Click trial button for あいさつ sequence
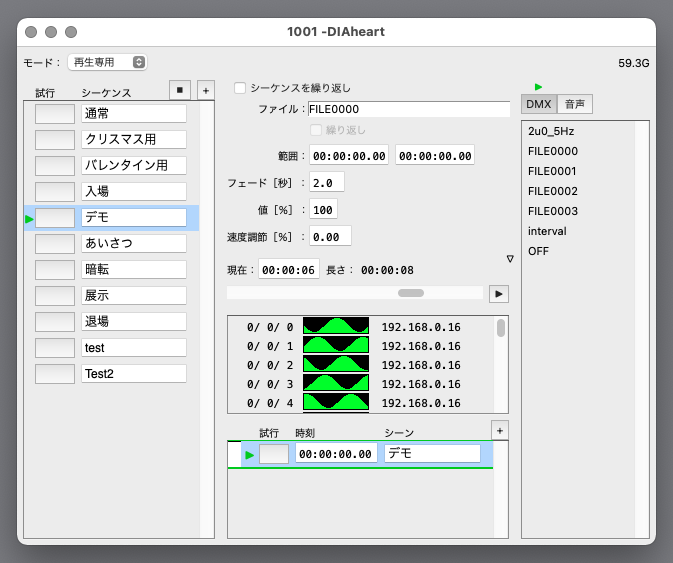673x563 pixels. (55, 243)
